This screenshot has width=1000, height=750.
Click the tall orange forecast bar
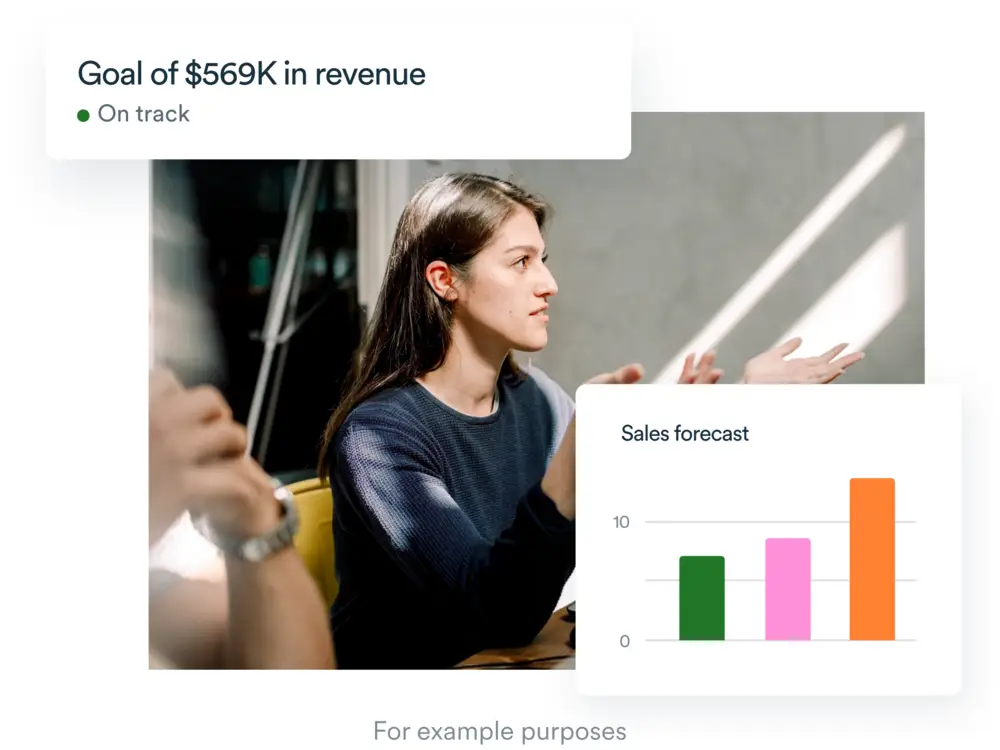click(872, 559)
